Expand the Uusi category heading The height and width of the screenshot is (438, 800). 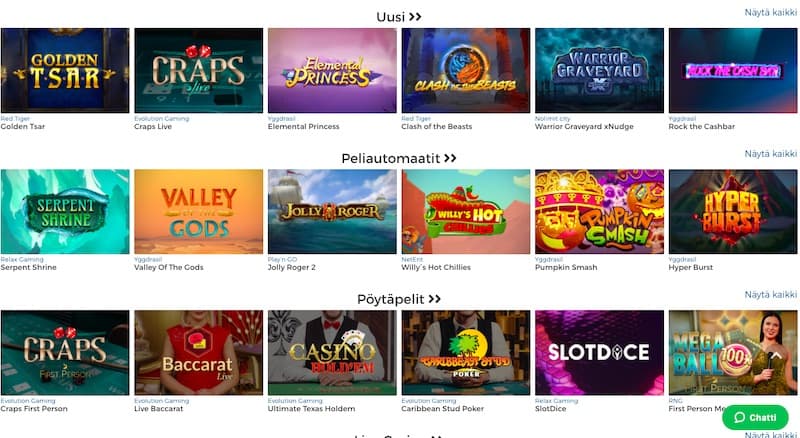[398, 17]
